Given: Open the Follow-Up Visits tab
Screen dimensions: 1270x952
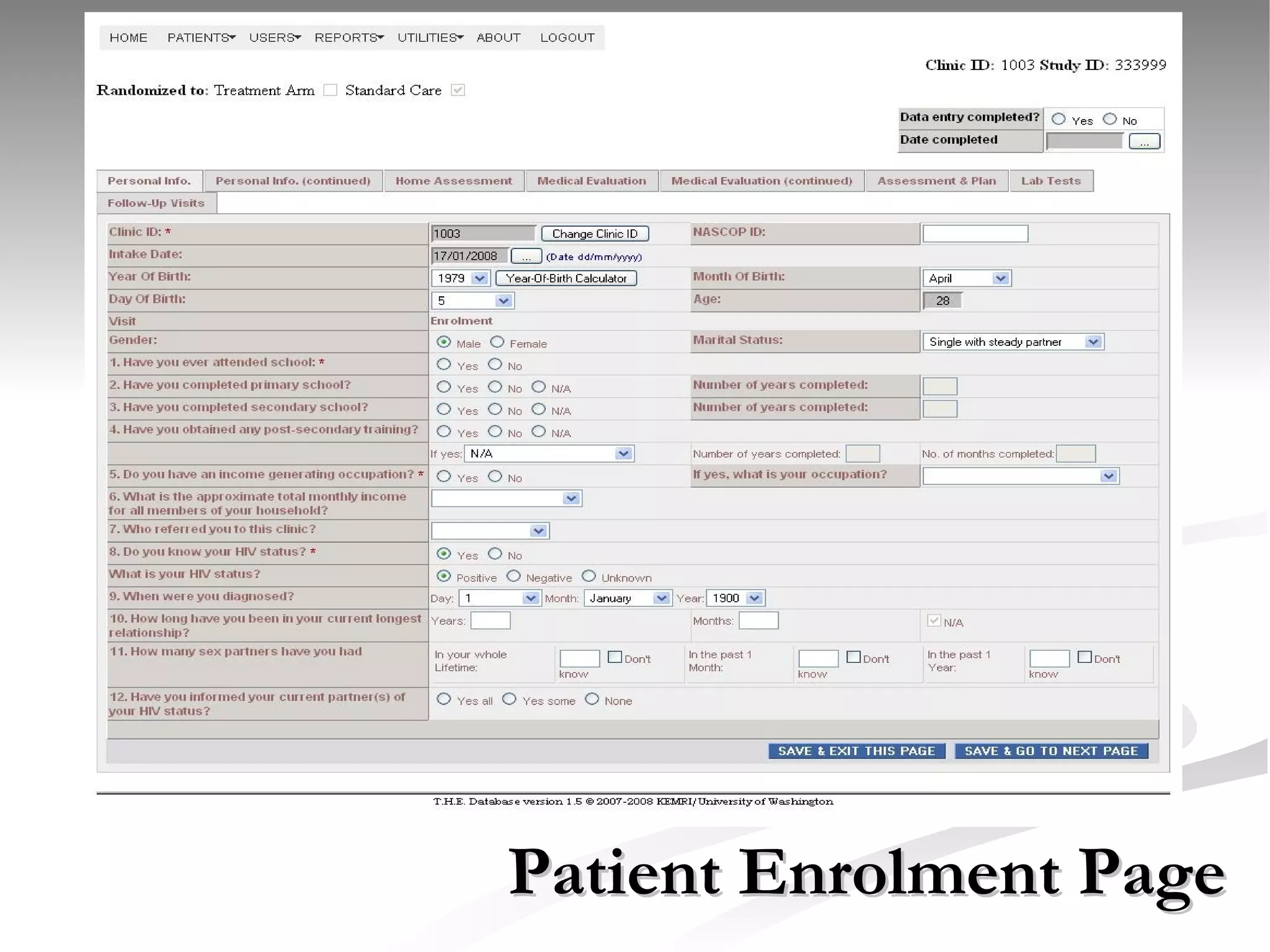Looking at the screenshot, I should [156, 203].
